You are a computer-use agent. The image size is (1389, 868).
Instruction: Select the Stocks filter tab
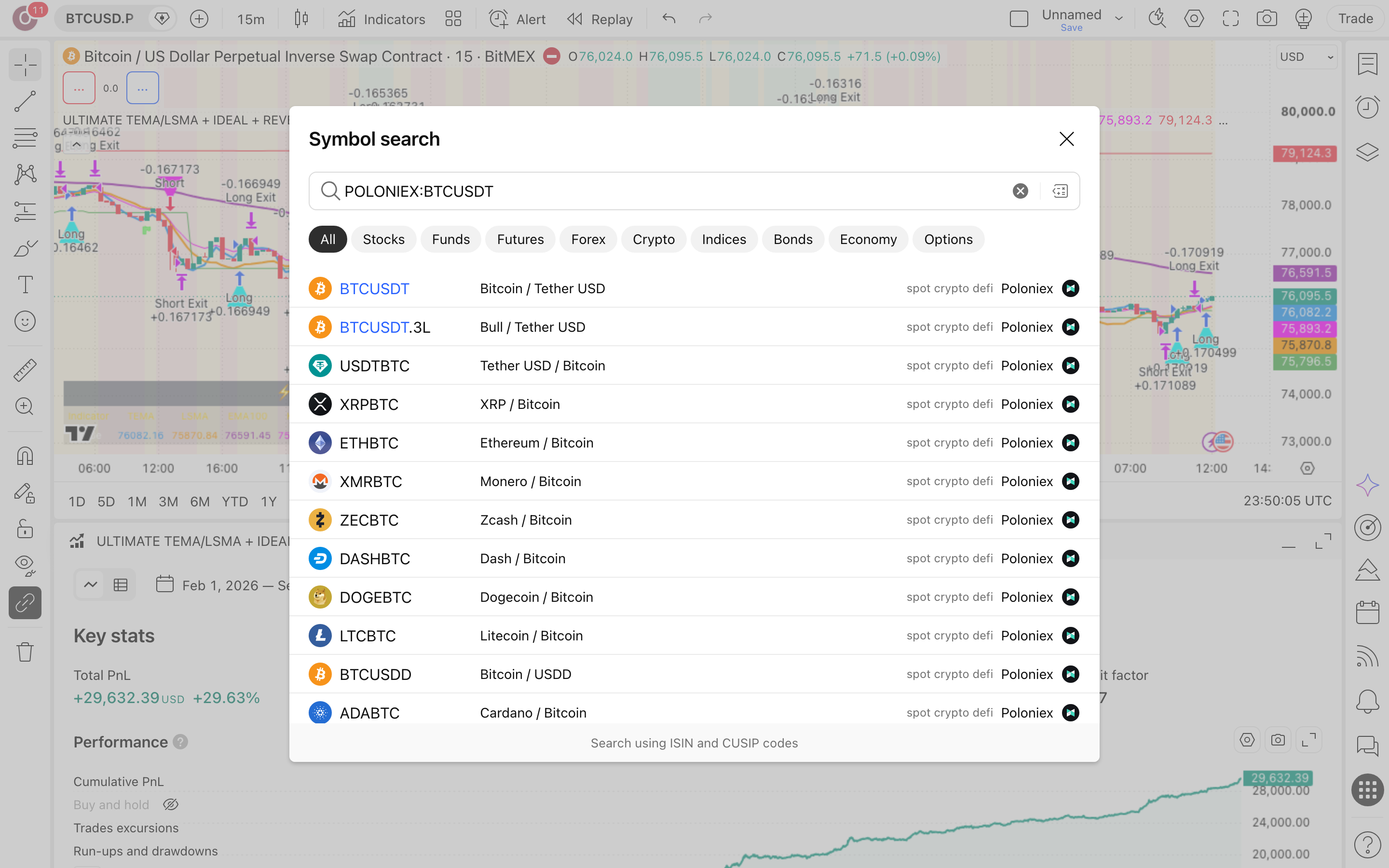383,239
